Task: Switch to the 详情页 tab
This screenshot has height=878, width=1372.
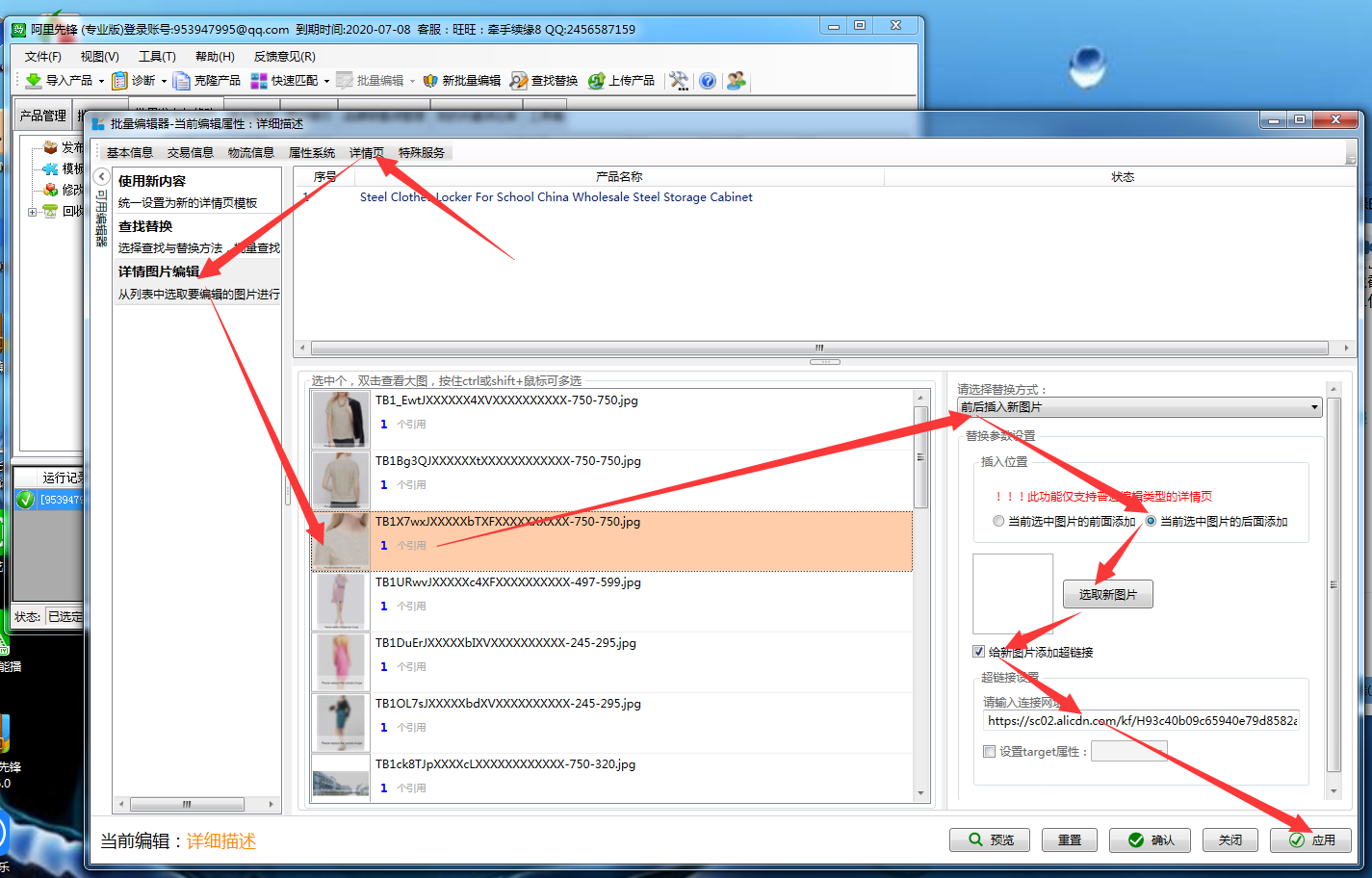Action: click(x=366, y=152)
